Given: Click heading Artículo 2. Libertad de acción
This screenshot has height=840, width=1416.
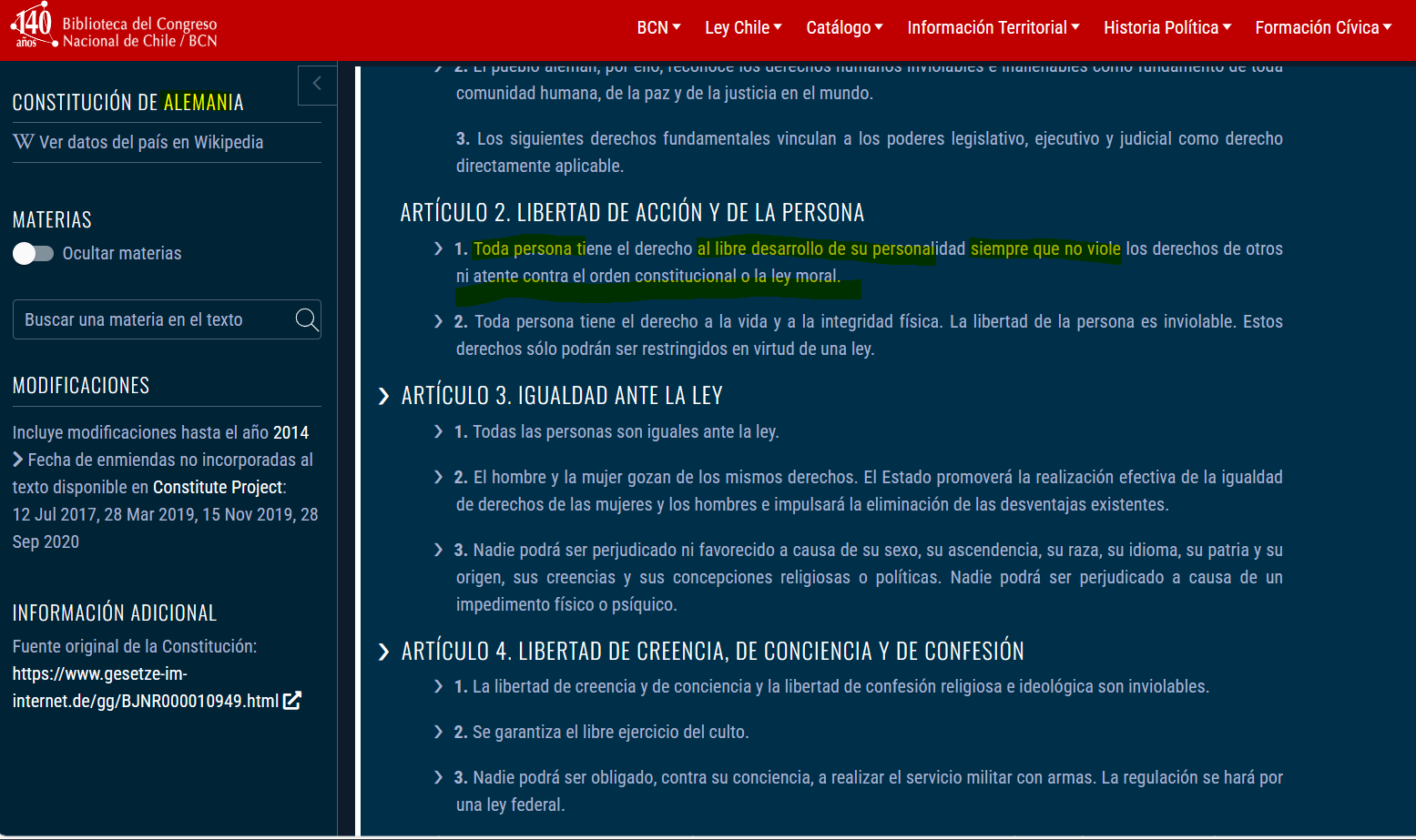Looking at the screenshot, I should pyautogui.click(x=632, y=212).
